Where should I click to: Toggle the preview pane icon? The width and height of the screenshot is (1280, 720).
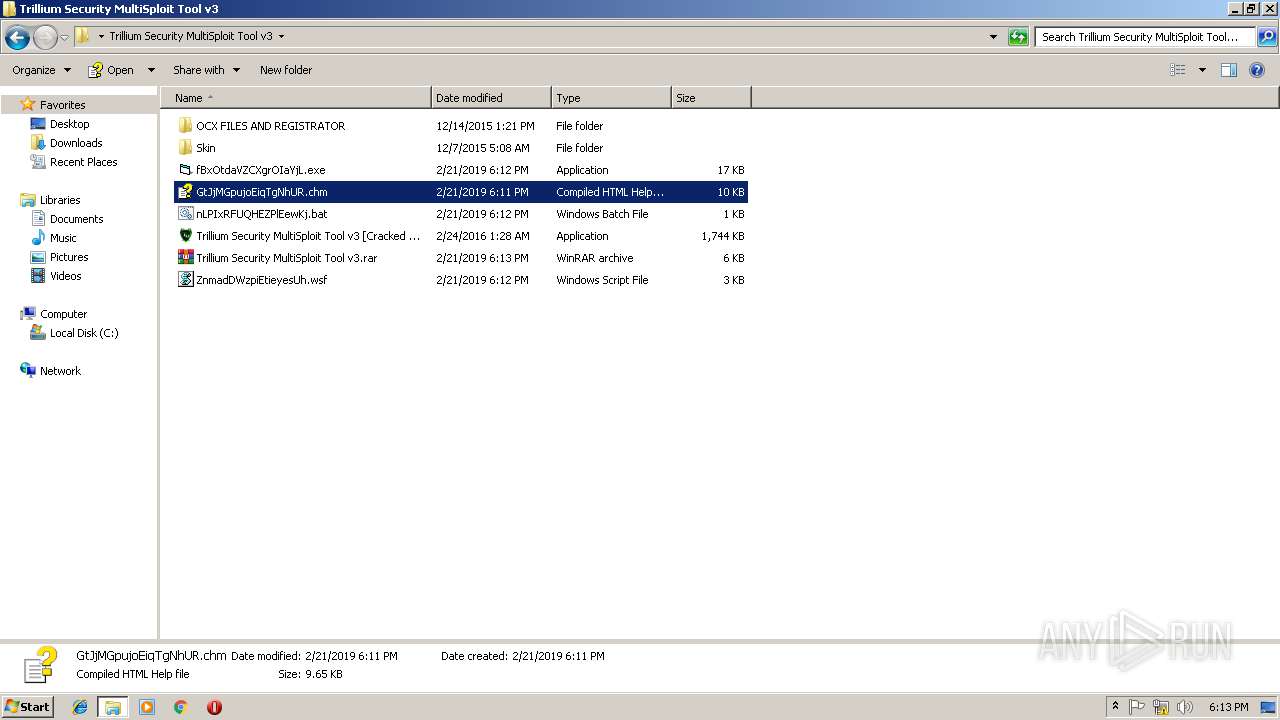1229,70
